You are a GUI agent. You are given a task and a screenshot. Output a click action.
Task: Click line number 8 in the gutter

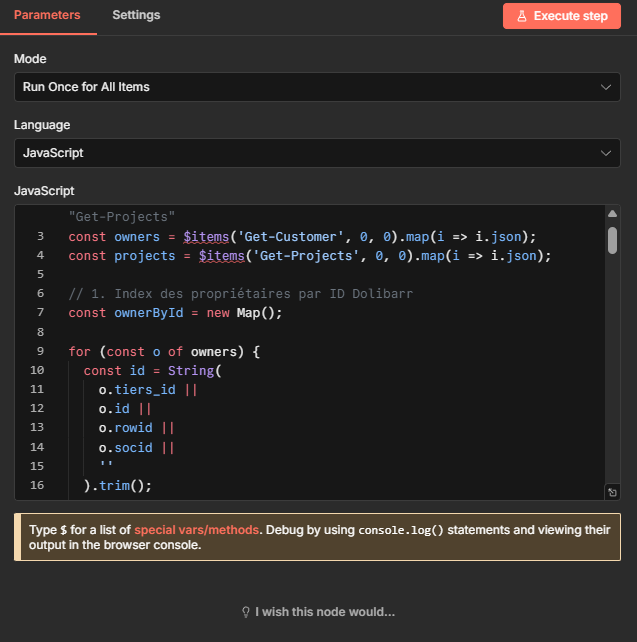coord(40,332)
